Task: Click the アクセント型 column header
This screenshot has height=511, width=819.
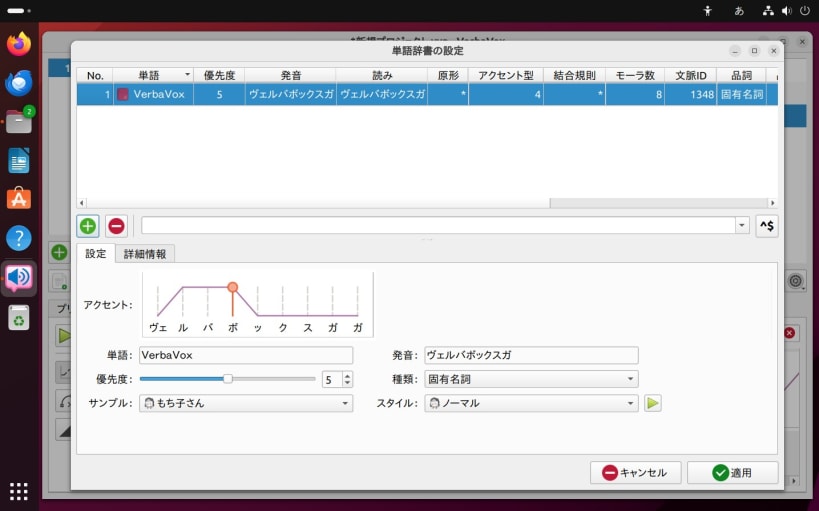Action: pyautogui.click(x=506, y=75)
